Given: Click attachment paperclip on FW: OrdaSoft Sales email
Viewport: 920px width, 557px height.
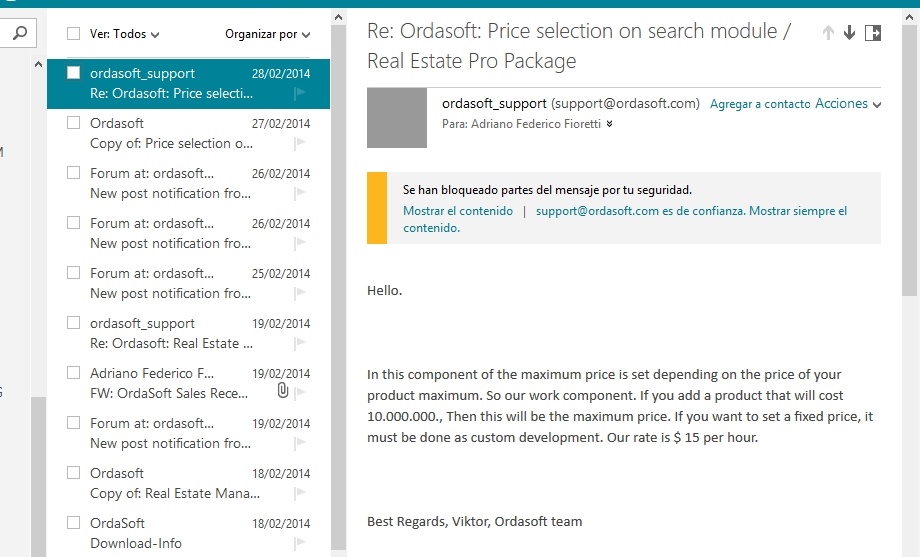Looking at the screenshot, I should tap(283, 390).
